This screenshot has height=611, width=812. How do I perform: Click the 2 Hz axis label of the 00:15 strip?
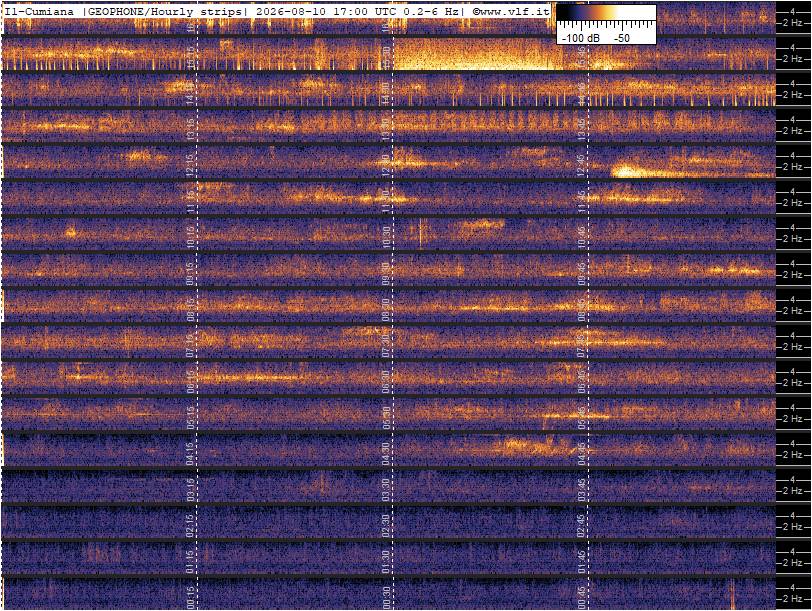pos(792,599)
